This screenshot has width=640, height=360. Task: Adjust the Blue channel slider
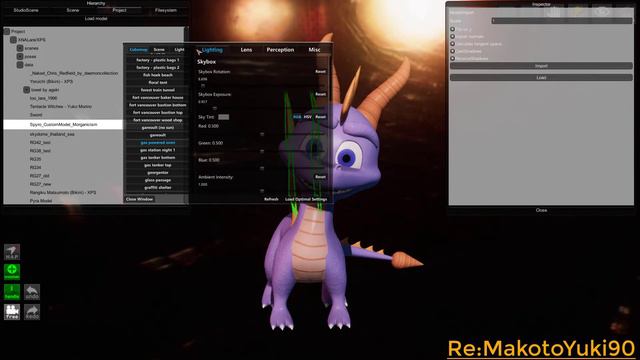point(262,168)
